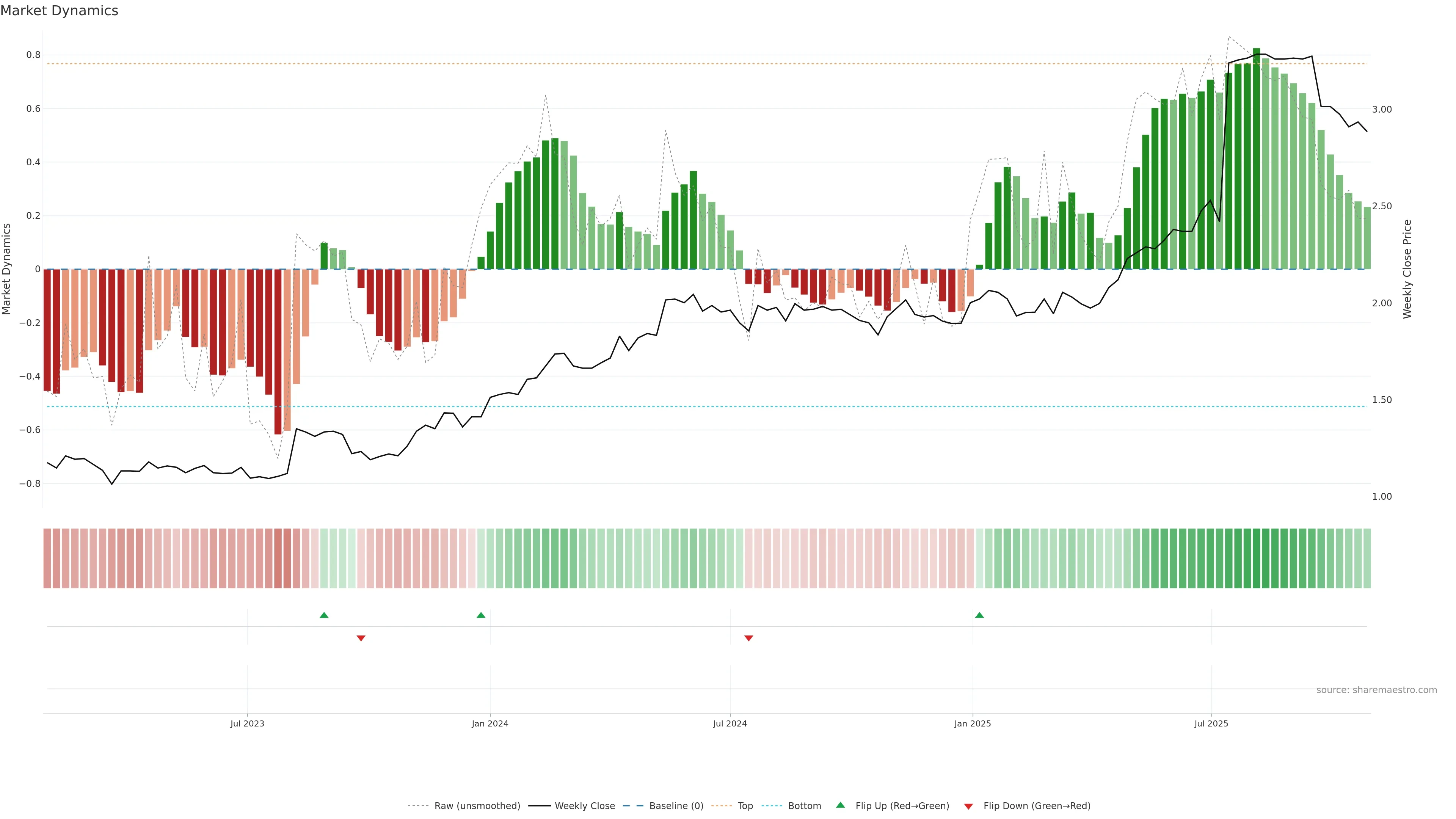Image resolution: width=1456 pixels, height=819 pixels.
Task: Click the darkest green heatmap cell
Action: (x=1257, y=559)
